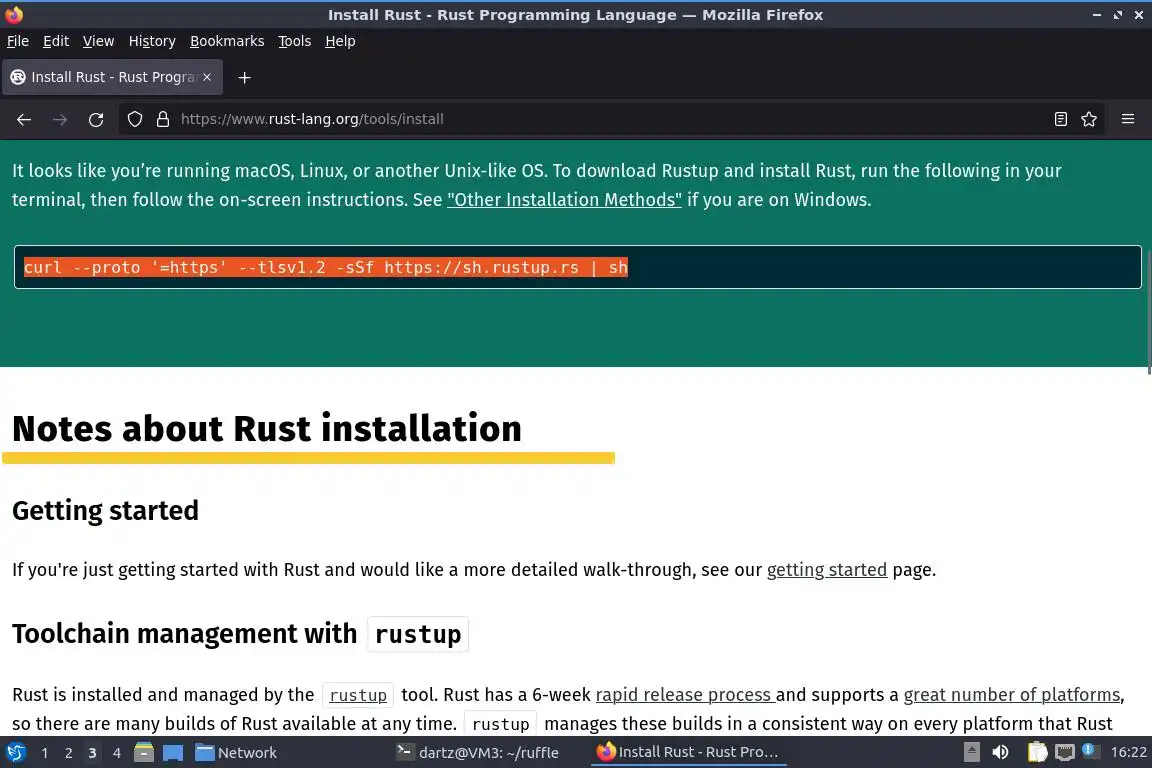Switch to workspace 2
This screenshot has width=1152, height=768.
pyautogui.click(x=69, y=753)
